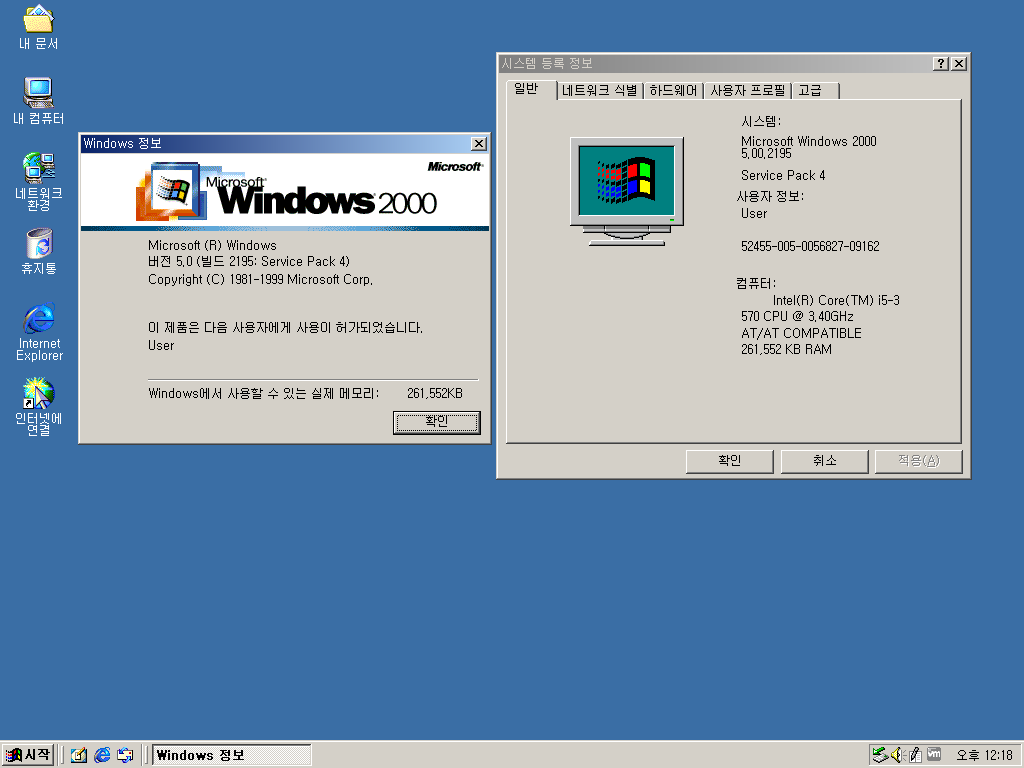Screen dimensions: 1024x768
Task: Click the Service Pack 4 text in 시스템 등록 정보
Action: [x=782, y=175]
